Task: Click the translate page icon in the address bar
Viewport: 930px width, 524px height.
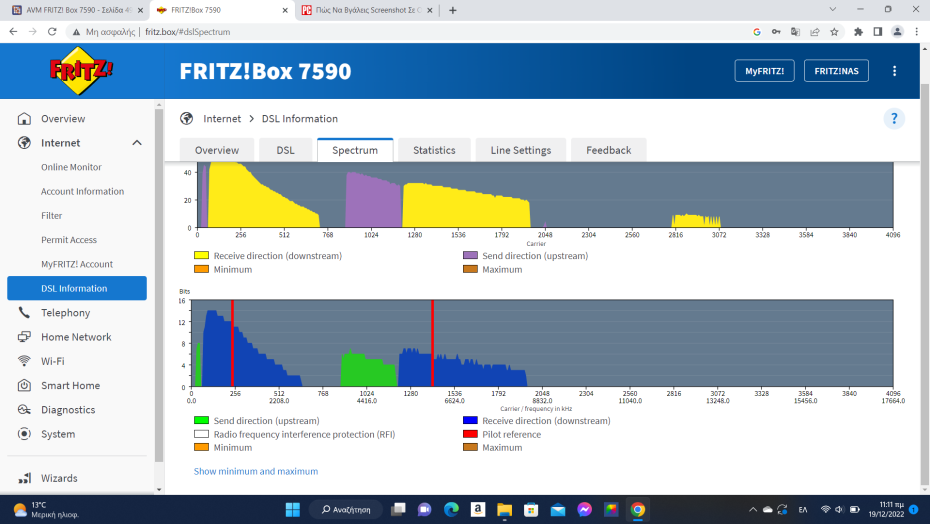Action: point(795,32)
